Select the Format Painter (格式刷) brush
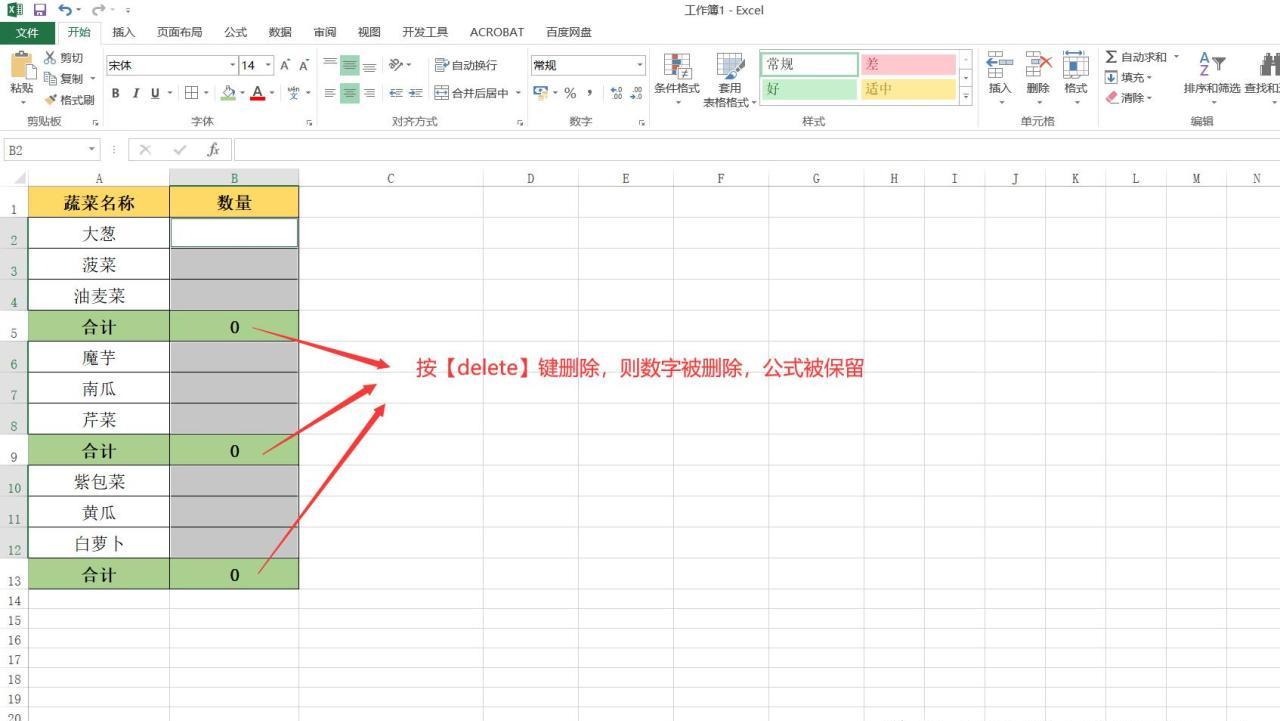 pyautogui.click(x=50, y=99)
